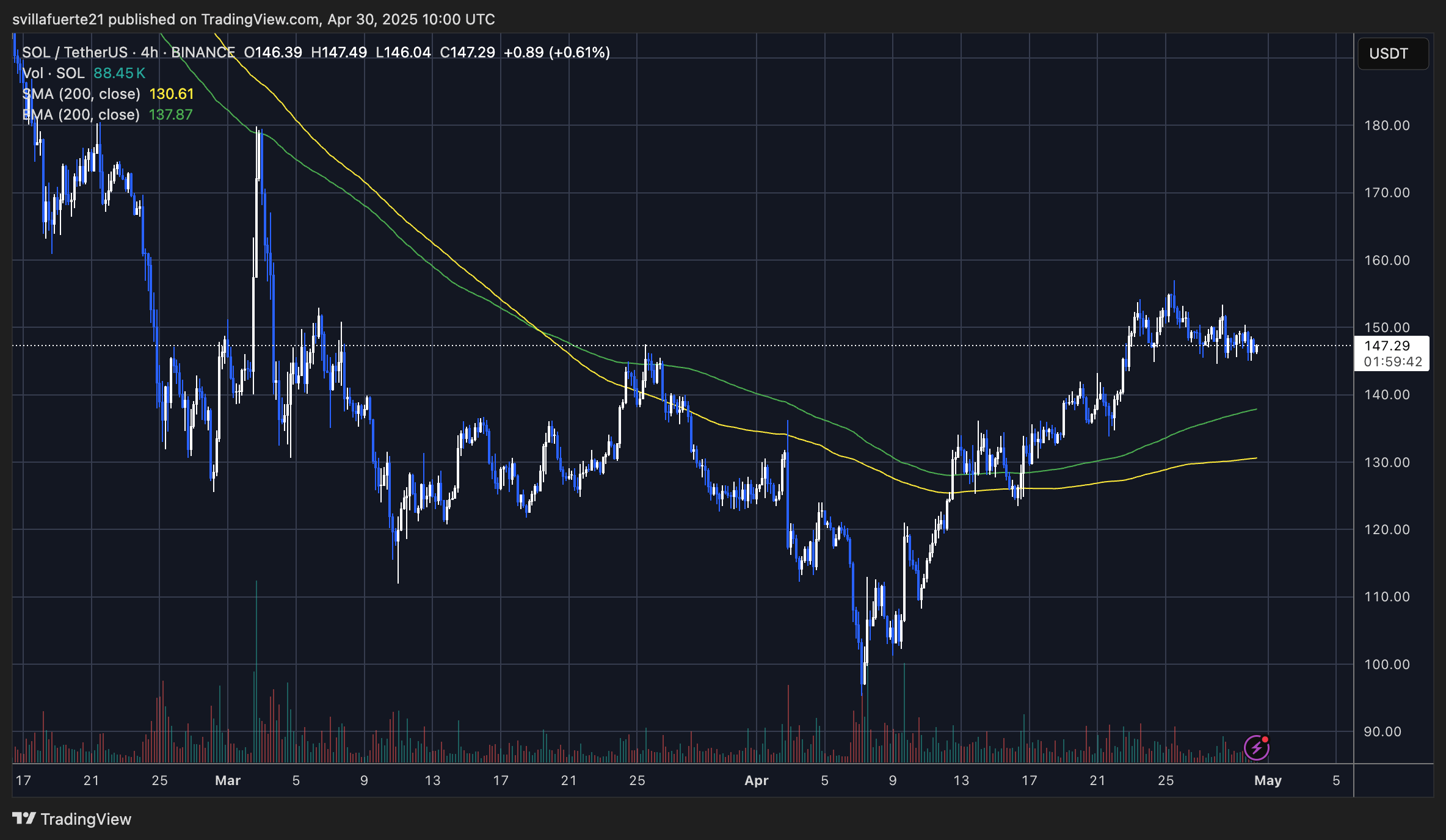Click the Apr label on time axis
The width and height of the screenshot is (1446, 840).
(756, 780)
